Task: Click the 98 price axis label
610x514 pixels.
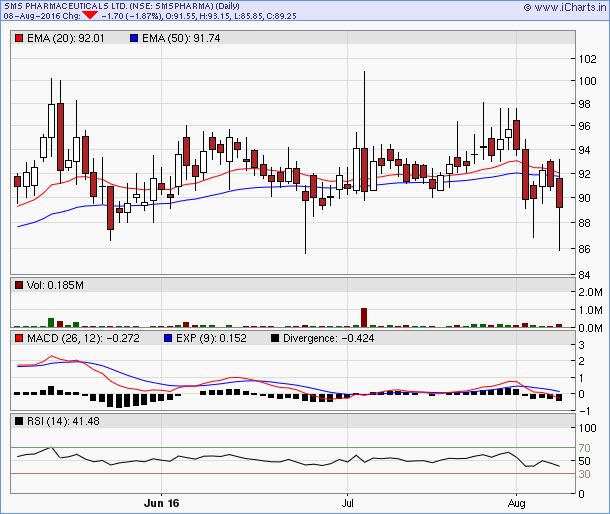Action: pos(584,104)
